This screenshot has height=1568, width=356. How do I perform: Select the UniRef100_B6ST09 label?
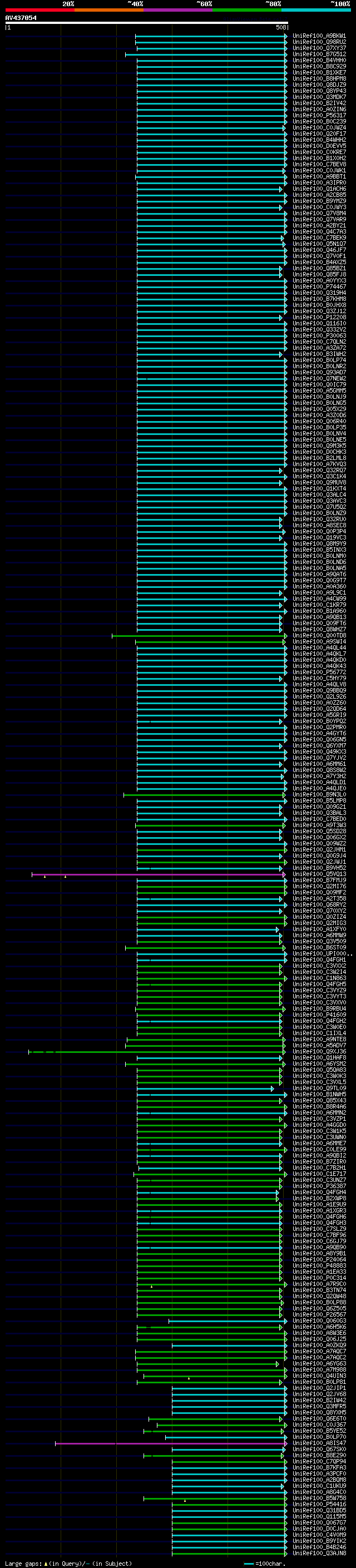click(319, 948)
